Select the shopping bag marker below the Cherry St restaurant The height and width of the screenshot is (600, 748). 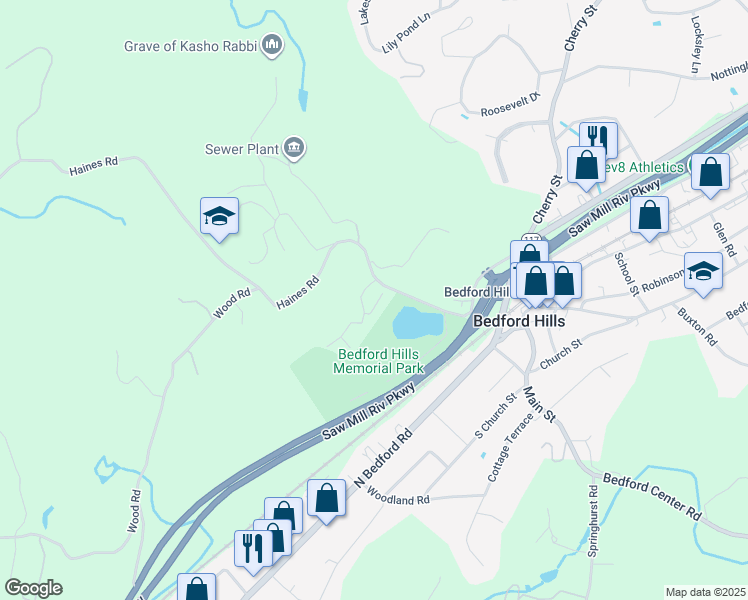pyautogui.click(x=586, y=168)
